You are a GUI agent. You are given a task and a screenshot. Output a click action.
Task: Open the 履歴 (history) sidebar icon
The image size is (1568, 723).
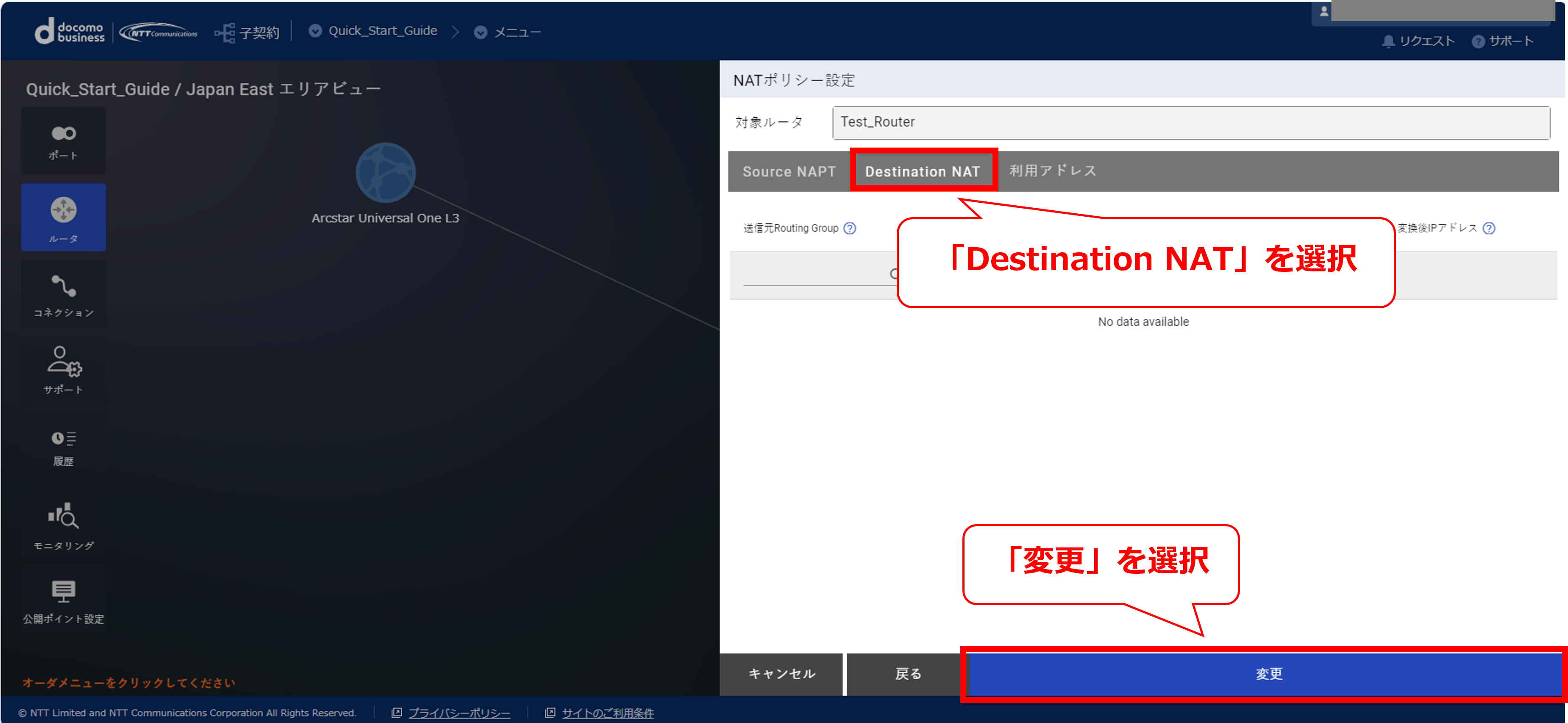pyautogui.click(x=63, y=448)
